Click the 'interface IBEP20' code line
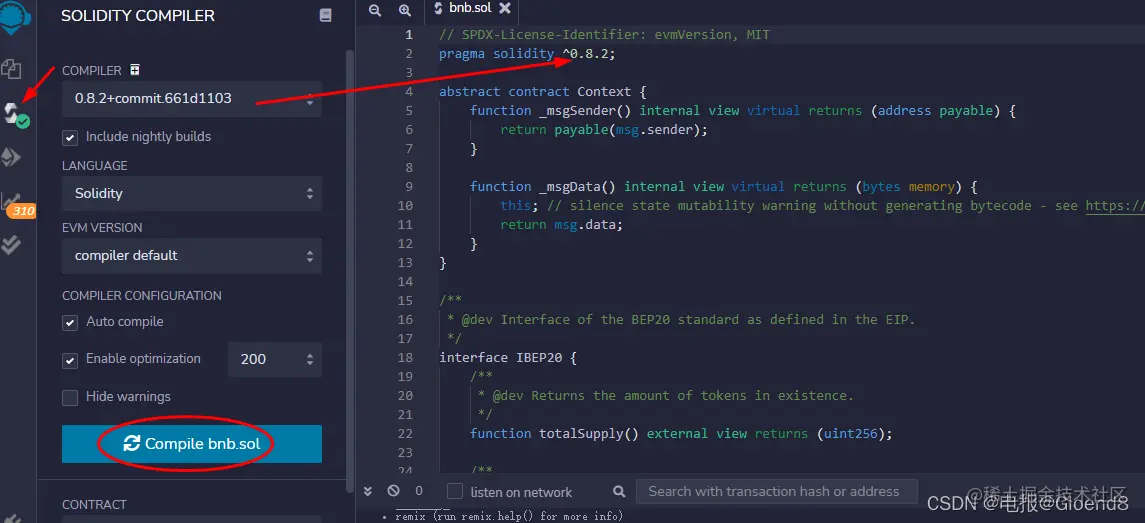Screen dimensions: 1145x523 pos(508,358)
